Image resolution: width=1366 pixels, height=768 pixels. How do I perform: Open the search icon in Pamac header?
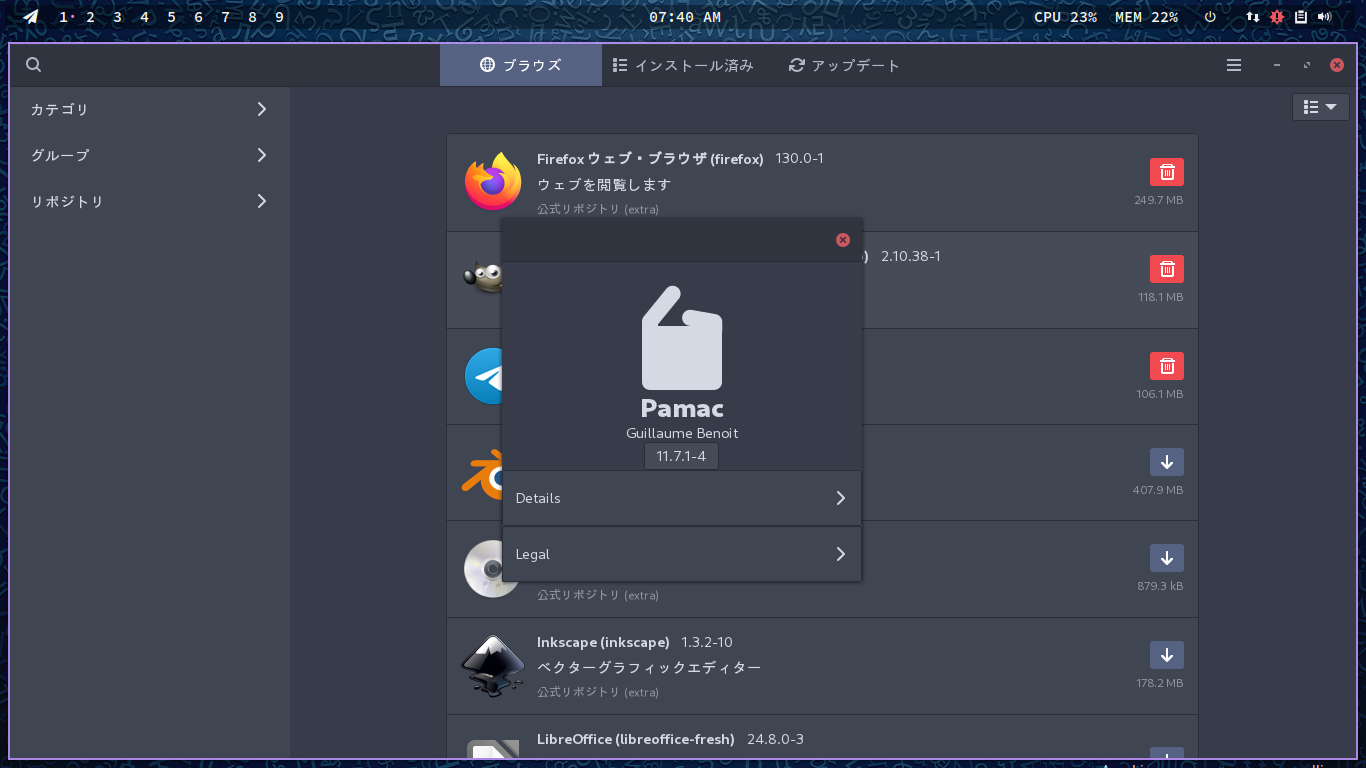click(33, 65)
